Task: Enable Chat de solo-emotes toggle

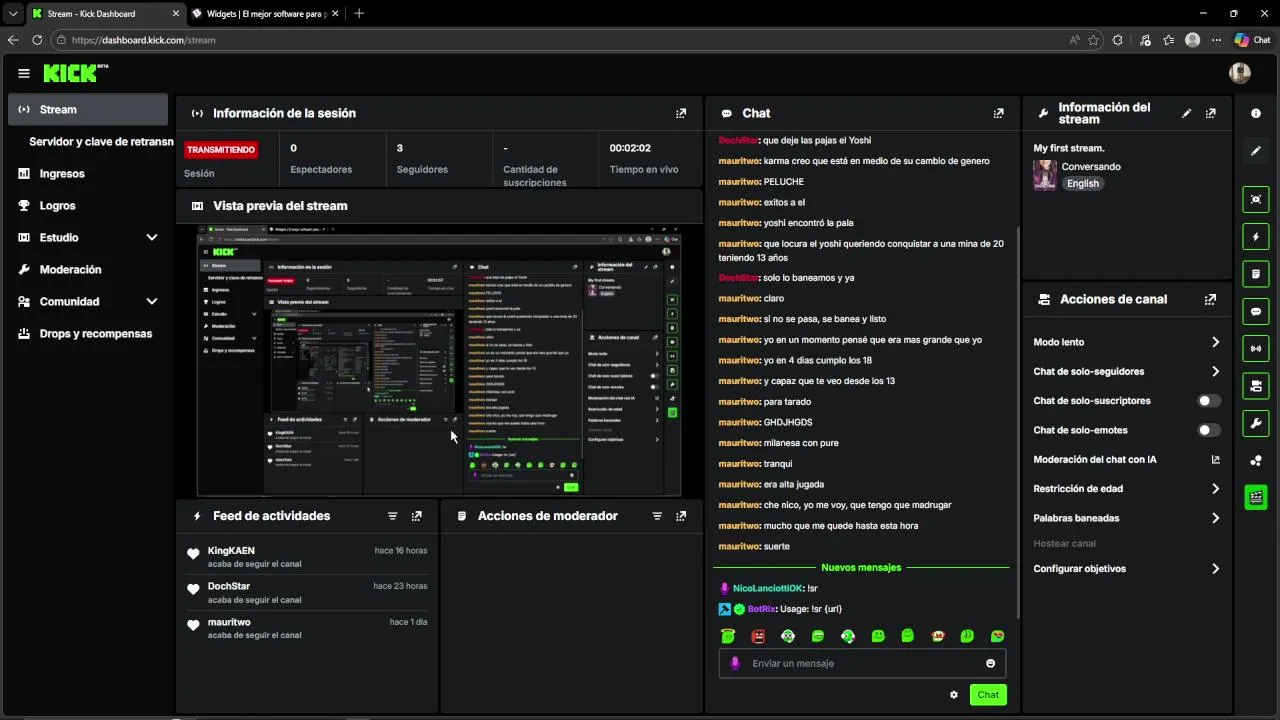Action: (x=1209, y=430)
